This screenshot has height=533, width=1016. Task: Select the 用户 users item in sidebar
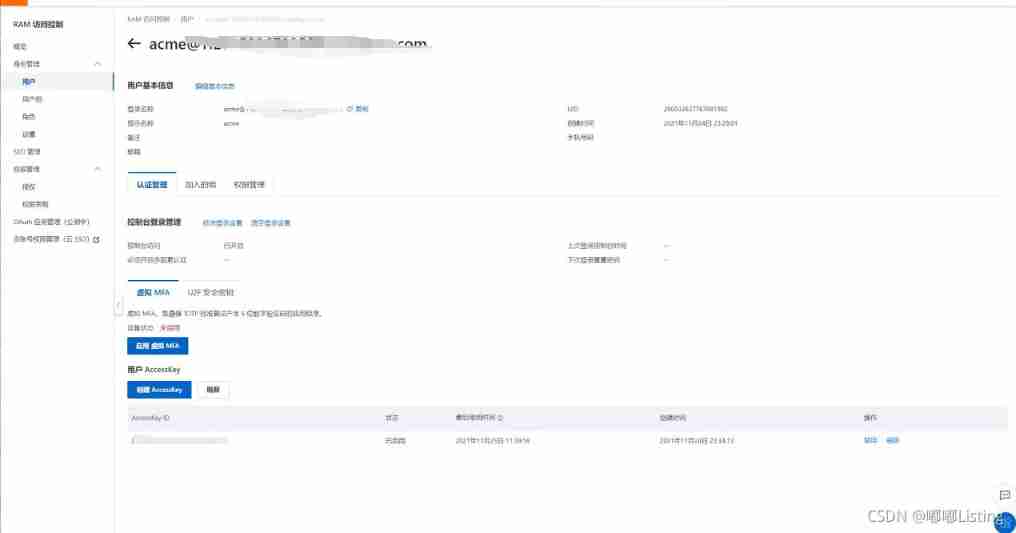click(x=29, y=82)
